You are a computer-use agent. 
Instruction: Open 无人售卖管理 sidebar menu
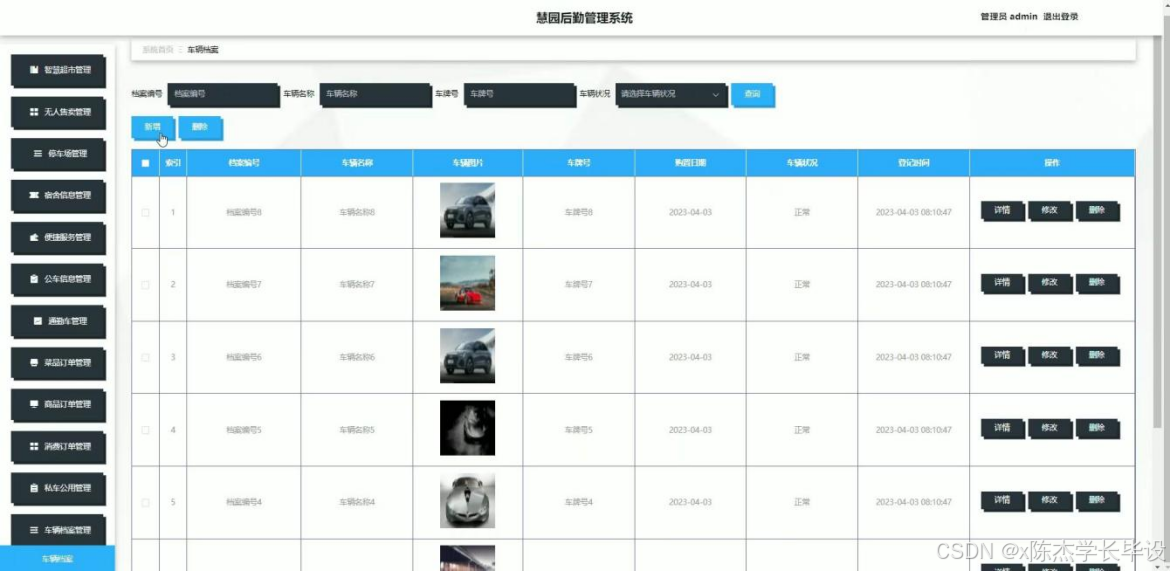tap(58, 113)
